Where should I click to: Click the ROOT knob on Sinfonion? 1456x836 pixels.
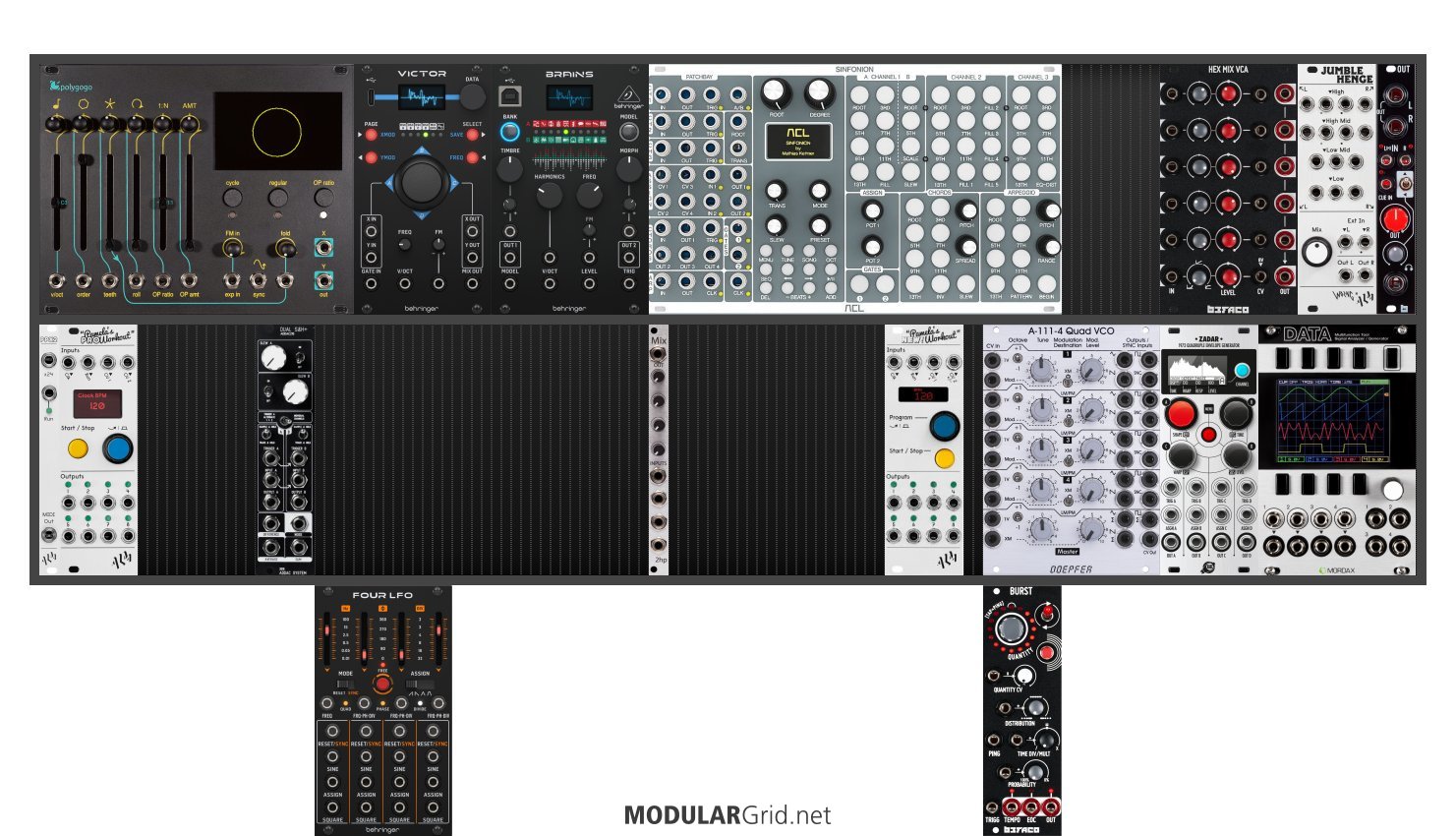click(777, 92)
